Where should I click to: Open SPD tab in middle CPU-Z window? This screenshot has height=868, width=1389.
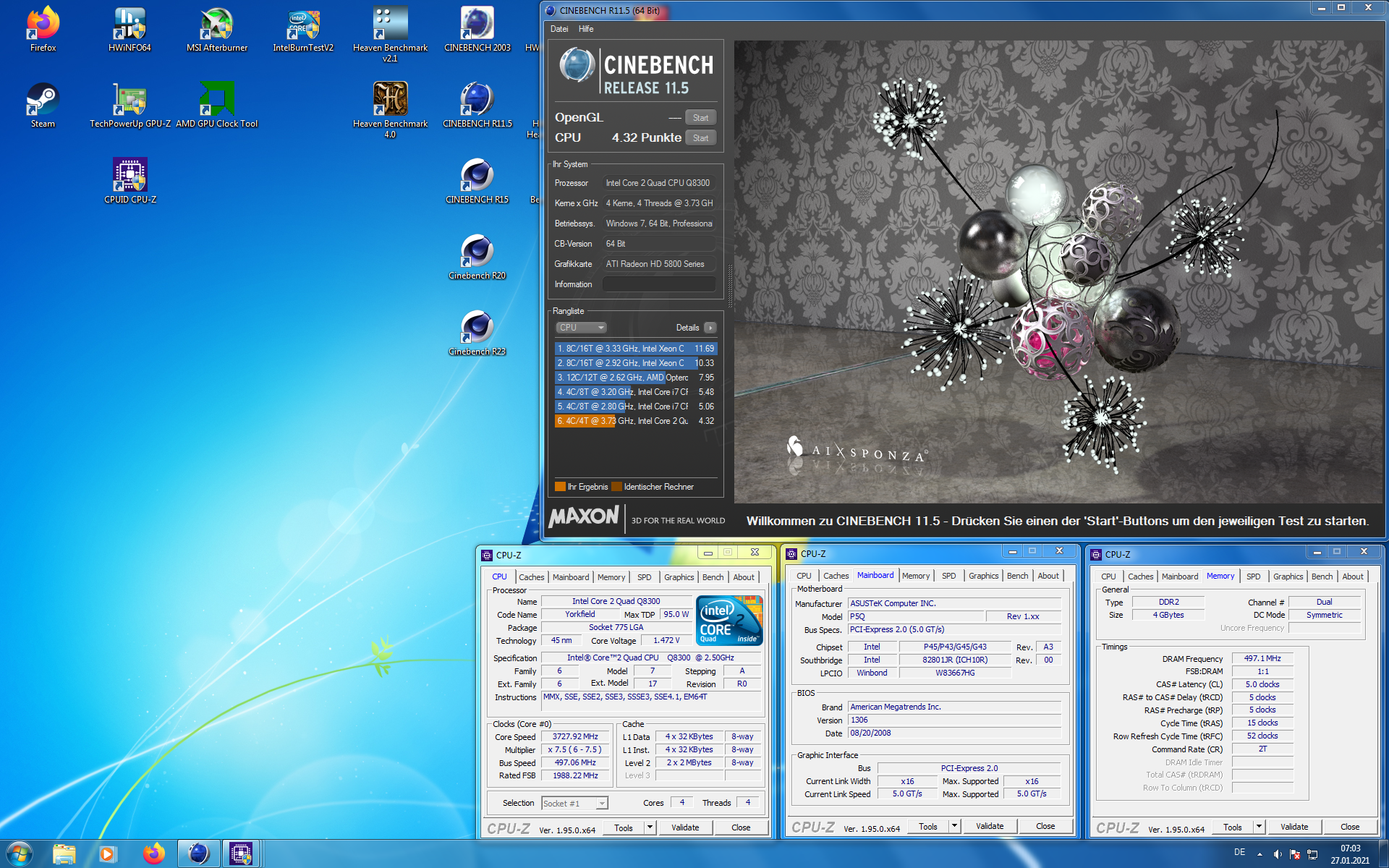(x=948, y=576)
